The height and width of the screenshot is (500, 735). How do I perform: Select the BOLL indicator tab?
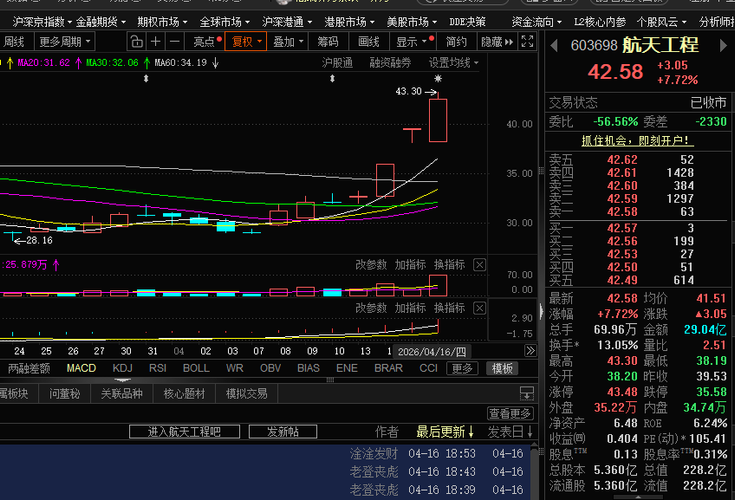(196, 368)
